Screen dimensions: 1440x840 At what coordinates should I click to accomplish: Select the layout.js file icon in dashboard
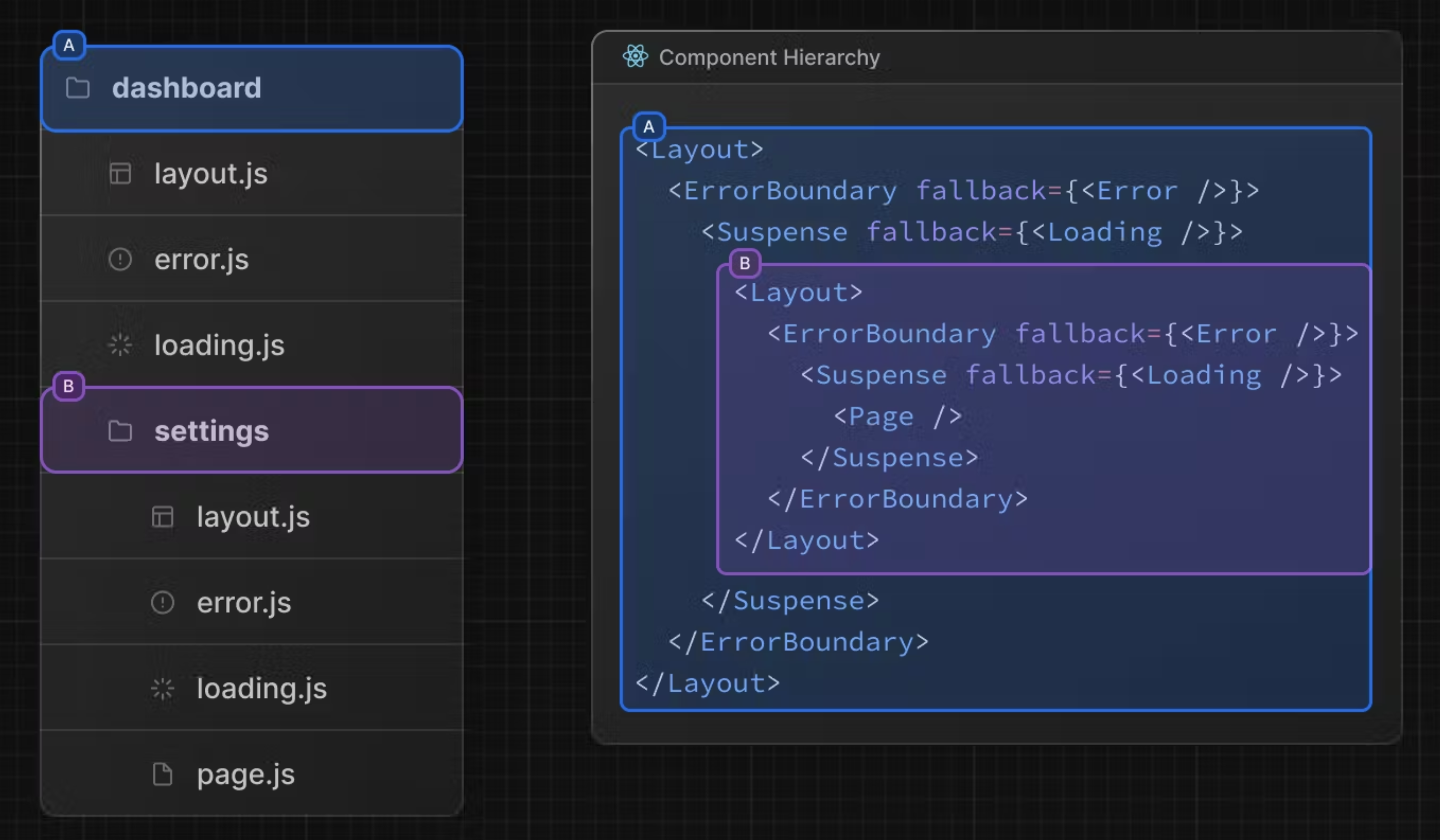click(x=119, y=173)
